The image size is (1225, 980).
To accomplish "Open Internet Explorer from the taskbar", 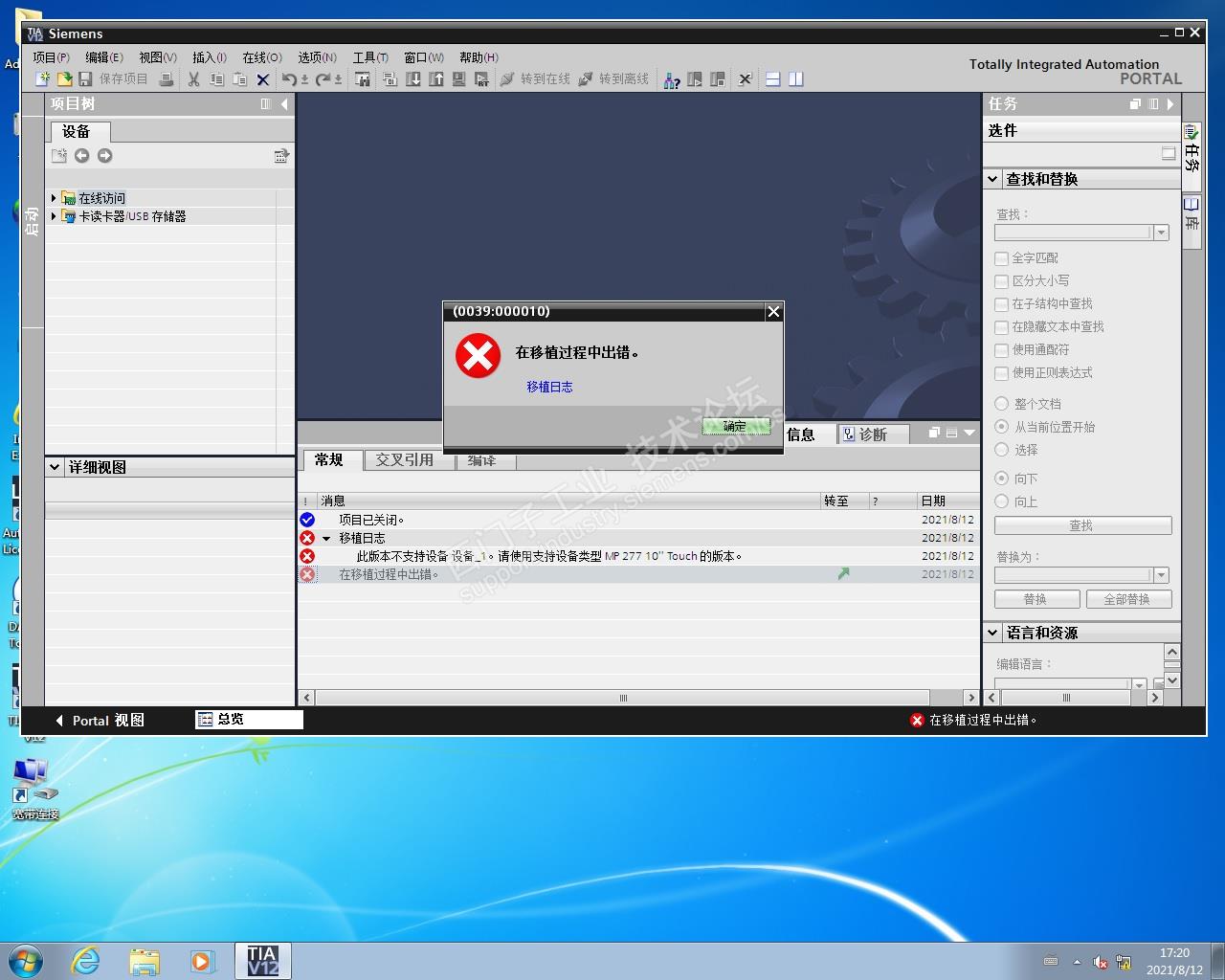I will (x=86, y=960).
